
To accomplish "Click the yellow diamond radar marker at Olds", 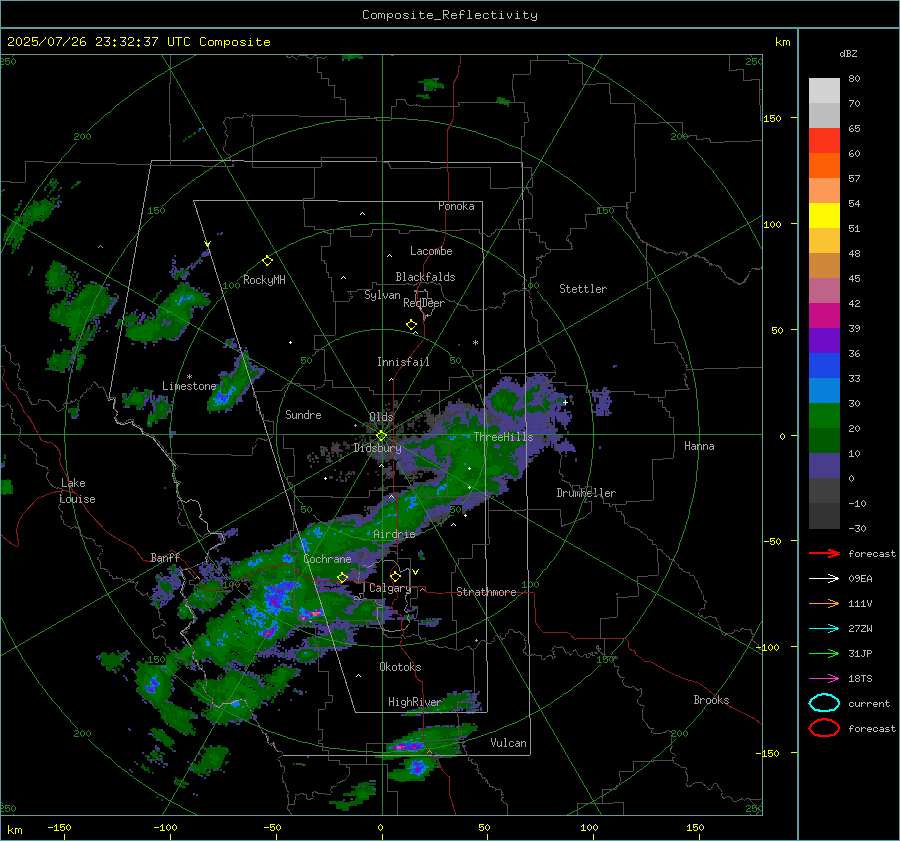I will tap(381, 436).
